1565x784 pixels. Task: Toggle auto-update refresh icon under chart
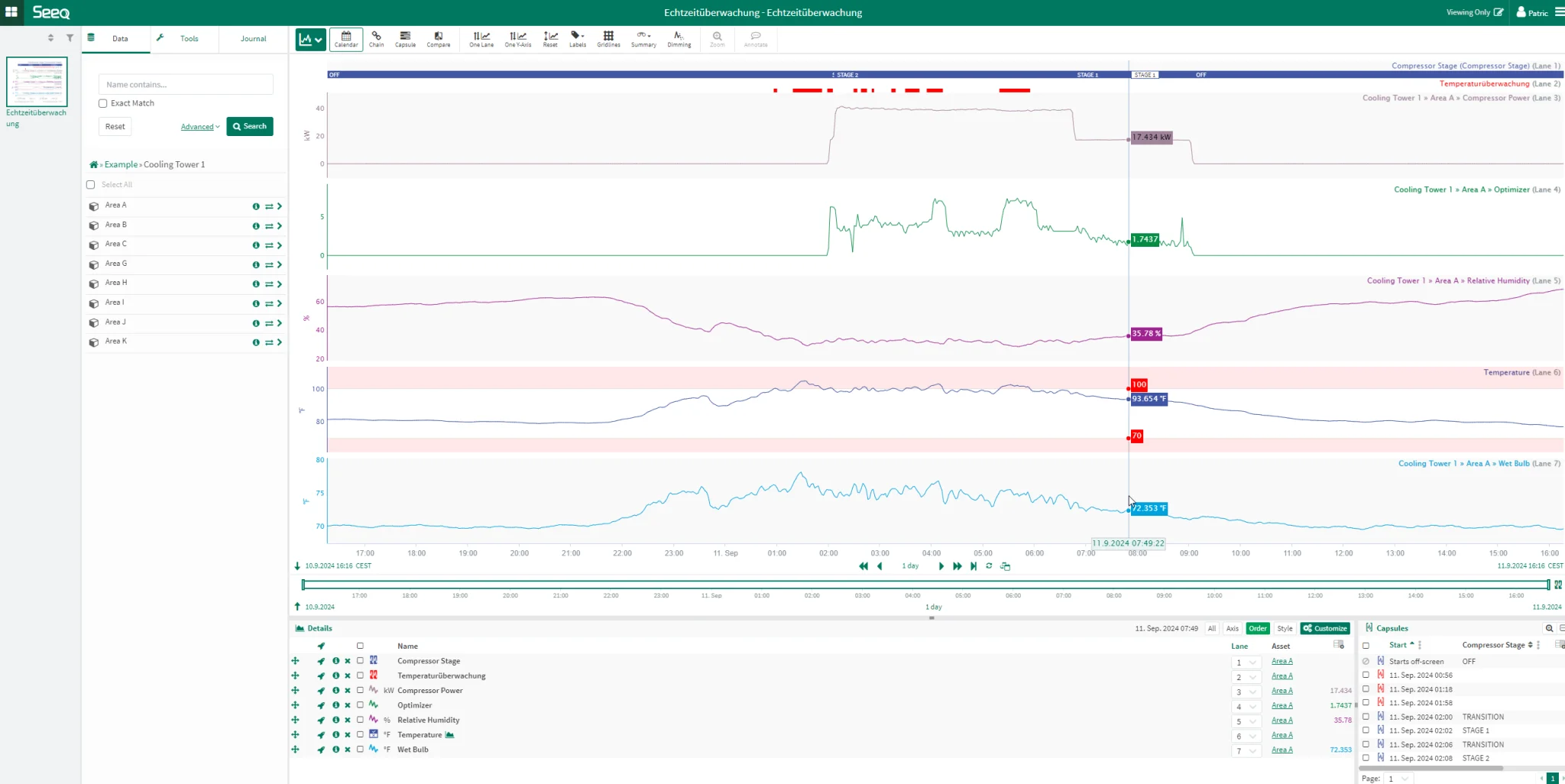point(989,566)
